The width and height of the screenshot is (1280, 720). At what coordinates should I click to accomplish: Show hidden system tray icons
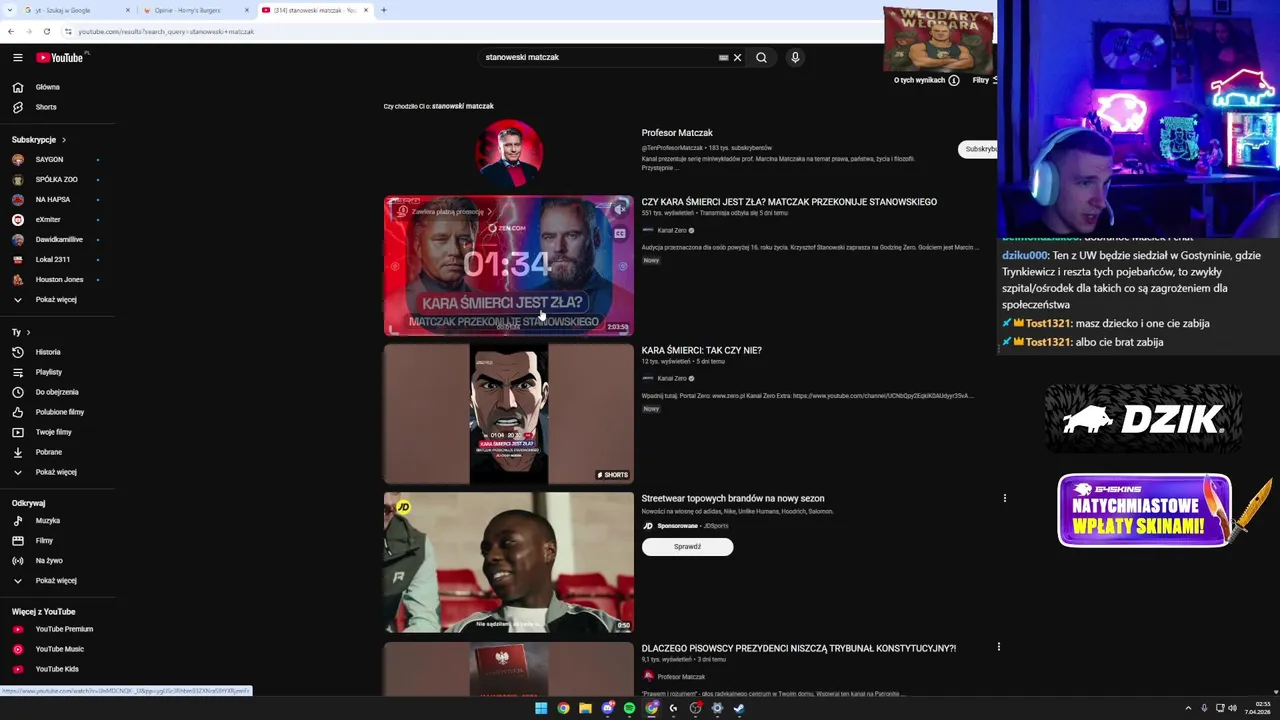pyautogui.click(x=1188, y=708)
